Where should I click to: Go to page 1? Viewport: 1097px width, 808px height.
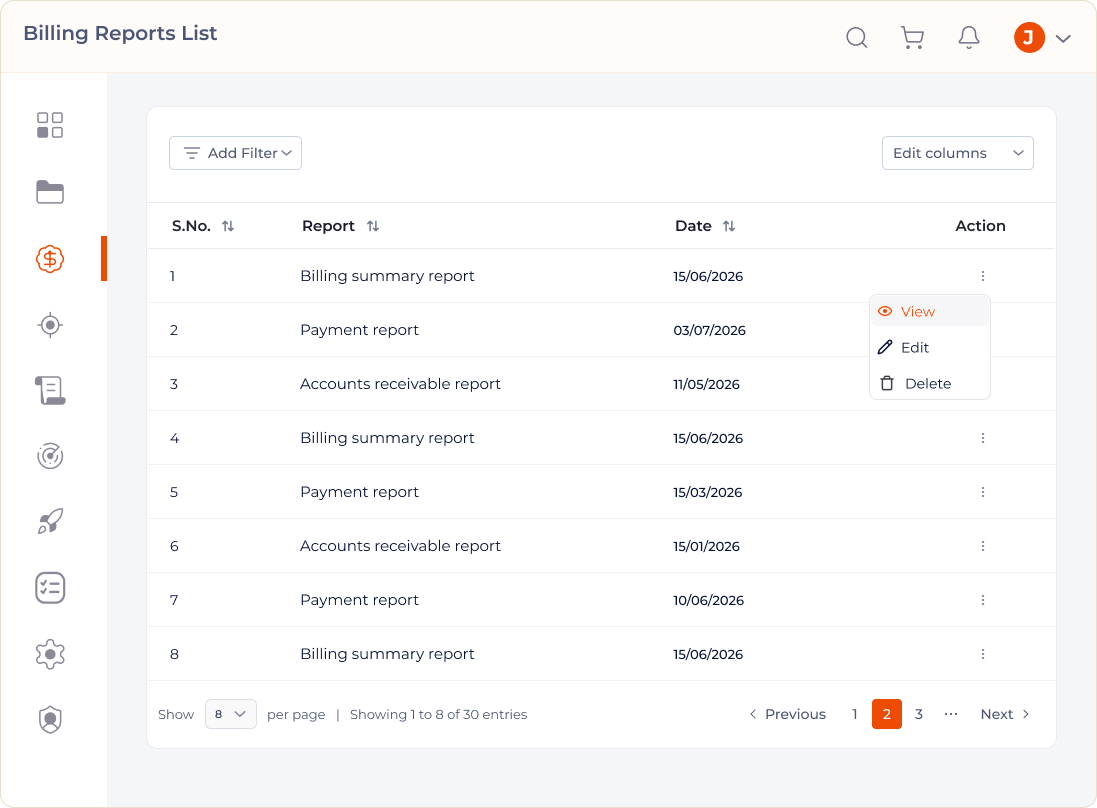(854, 714)
